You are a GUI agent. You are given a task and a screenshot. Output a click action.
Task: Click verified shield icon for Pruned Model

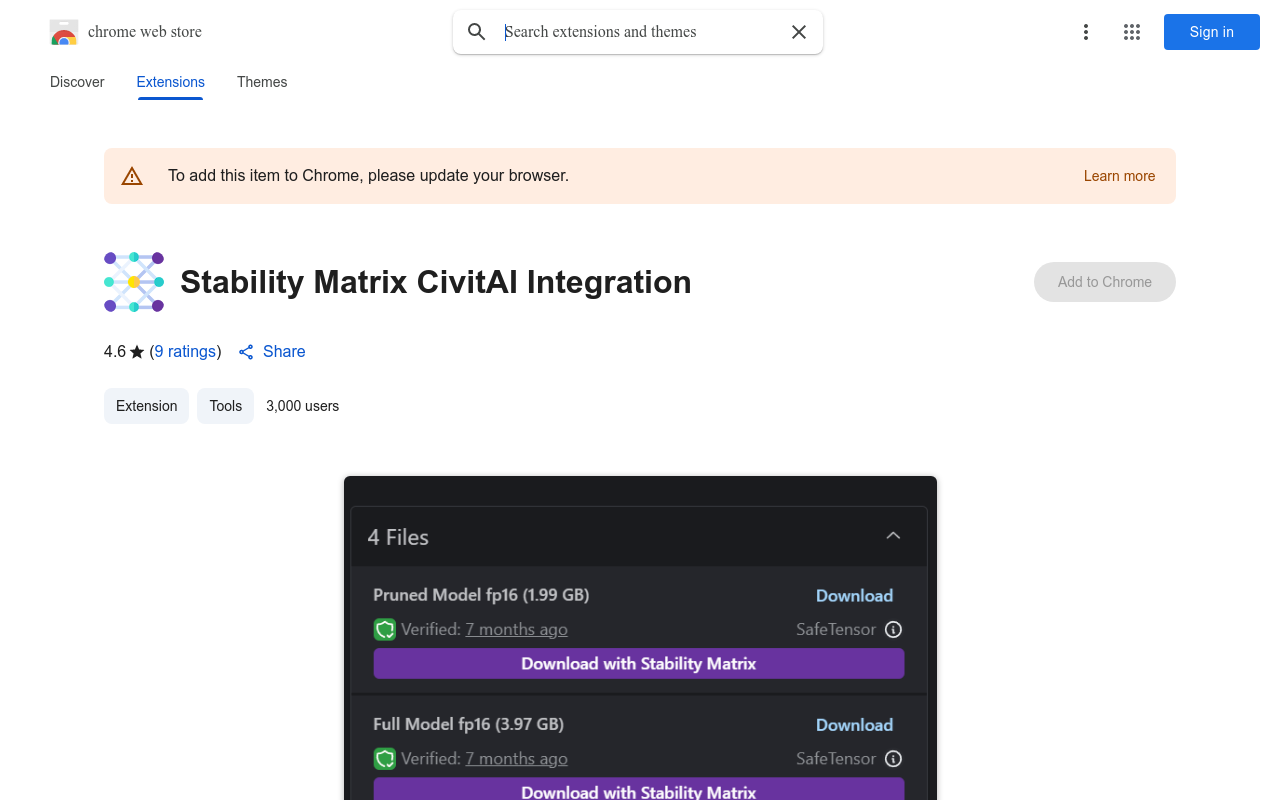(385, 629)
